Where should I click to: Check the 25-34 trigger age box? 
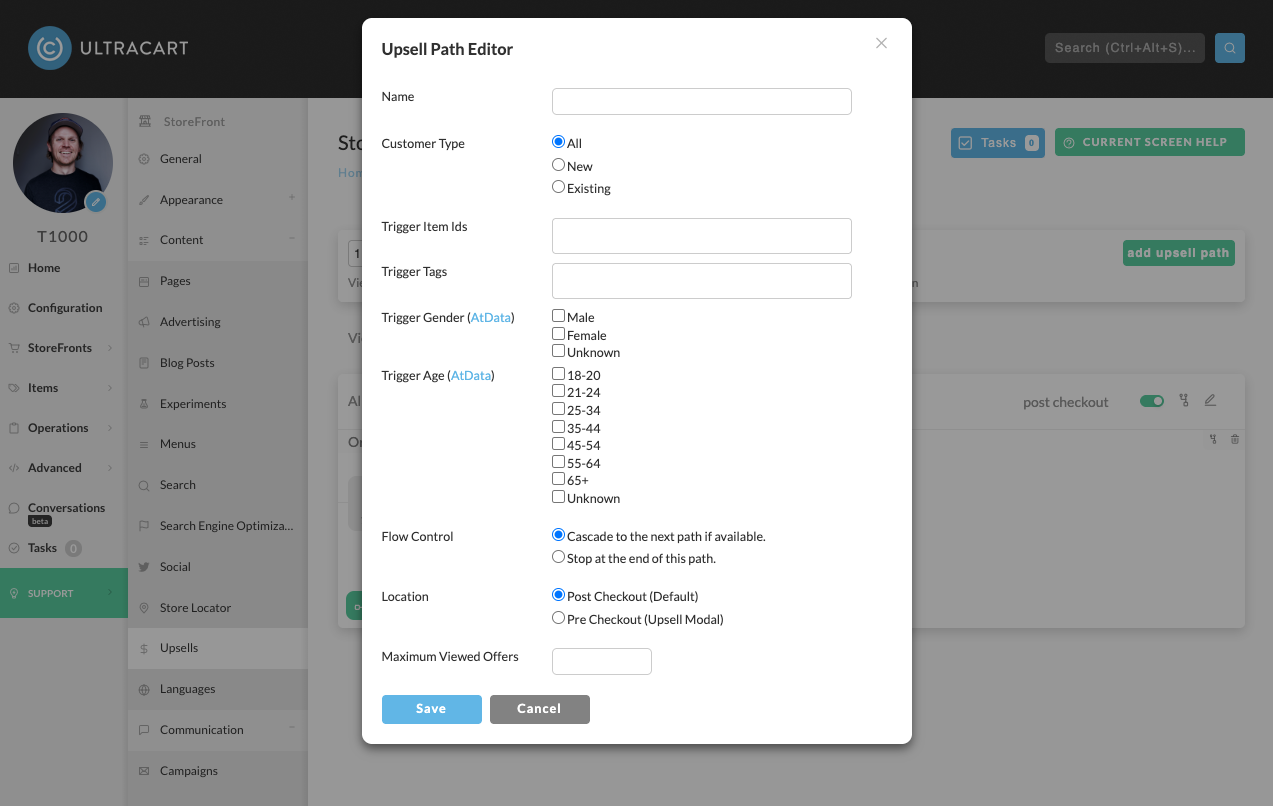click(559, 409)
